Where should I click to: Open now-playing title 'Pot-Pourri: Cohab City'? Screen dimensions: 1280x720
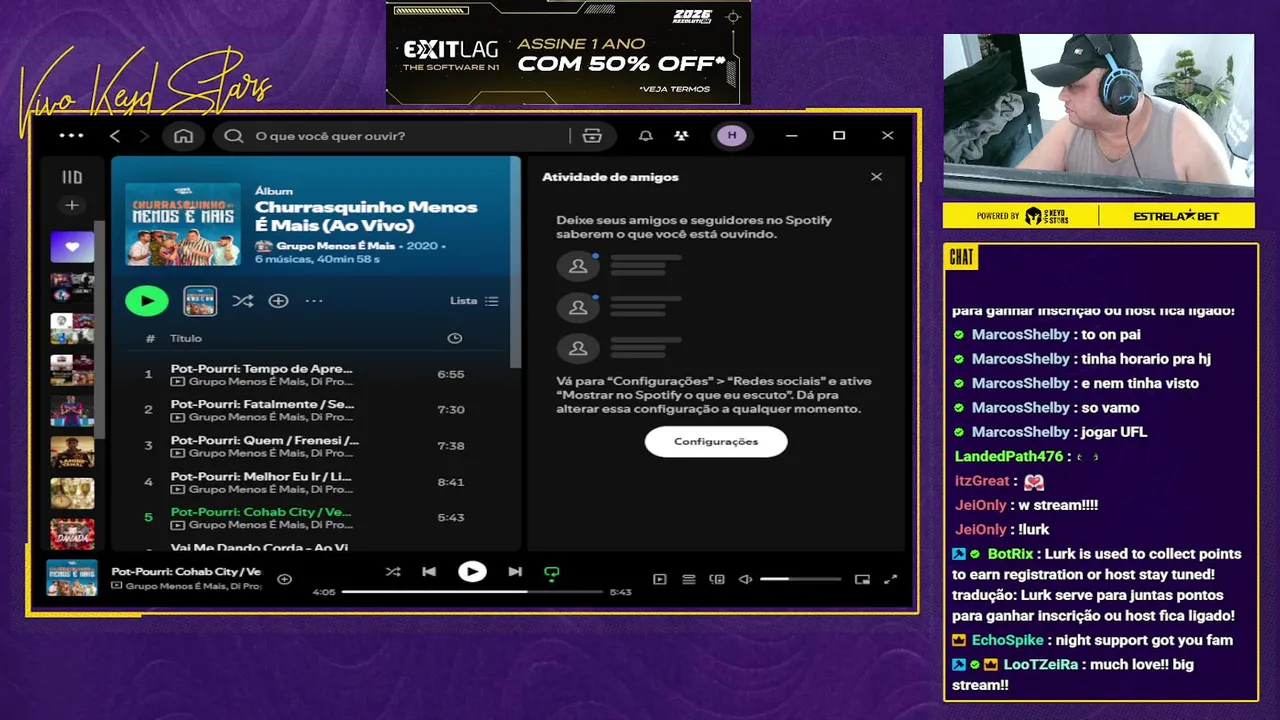[x=186, y=571]
